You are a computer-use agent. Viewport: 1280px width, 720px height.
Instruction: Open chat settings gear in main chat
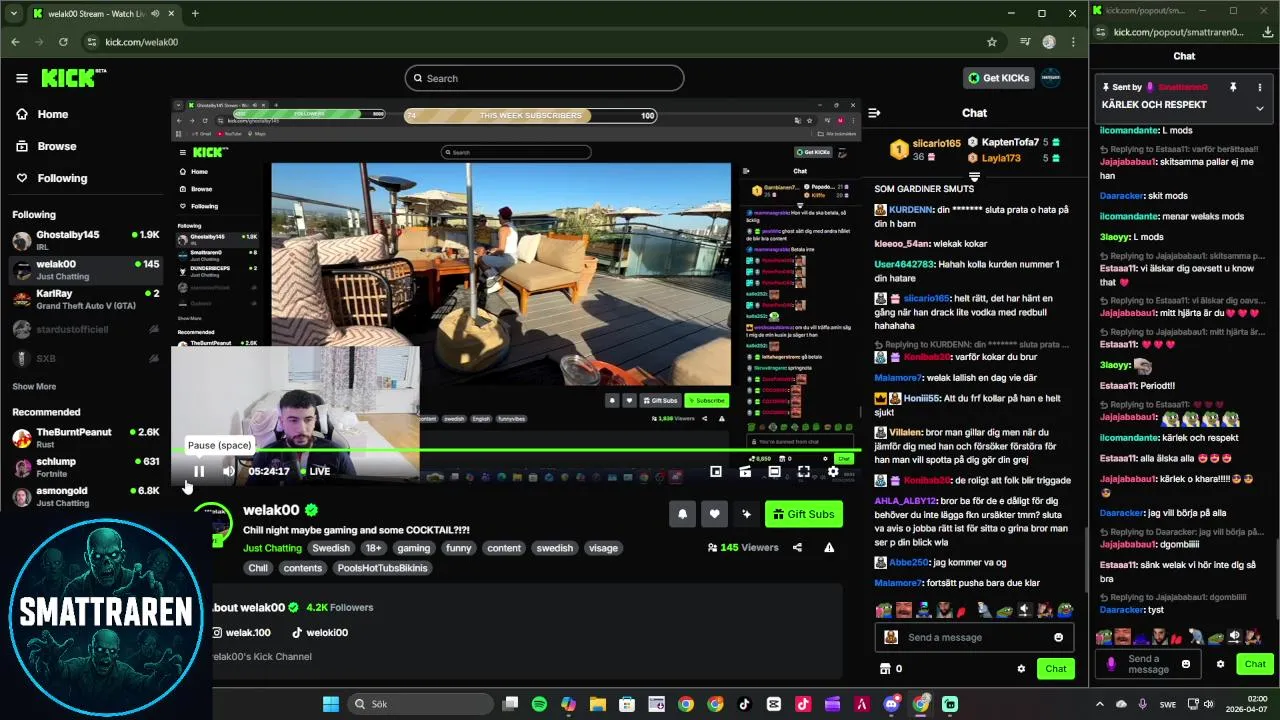1021,668
